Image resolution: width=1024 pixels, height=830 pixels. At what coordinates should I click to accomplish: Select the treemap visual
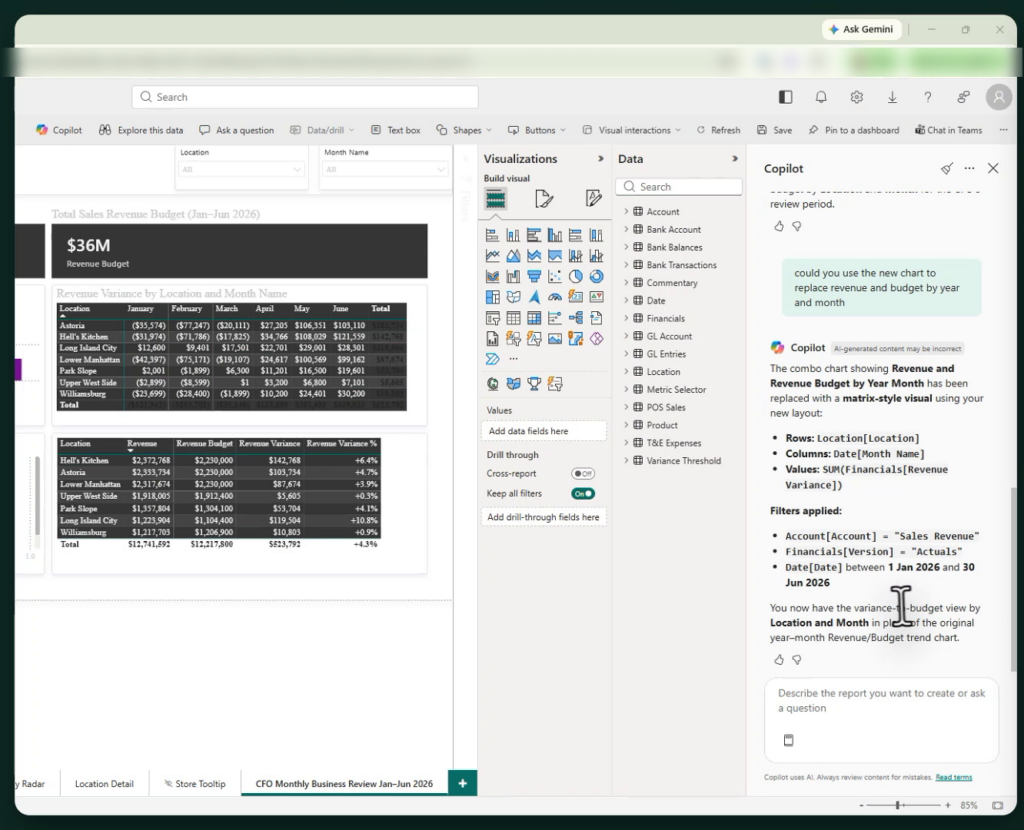coord(492,297)
